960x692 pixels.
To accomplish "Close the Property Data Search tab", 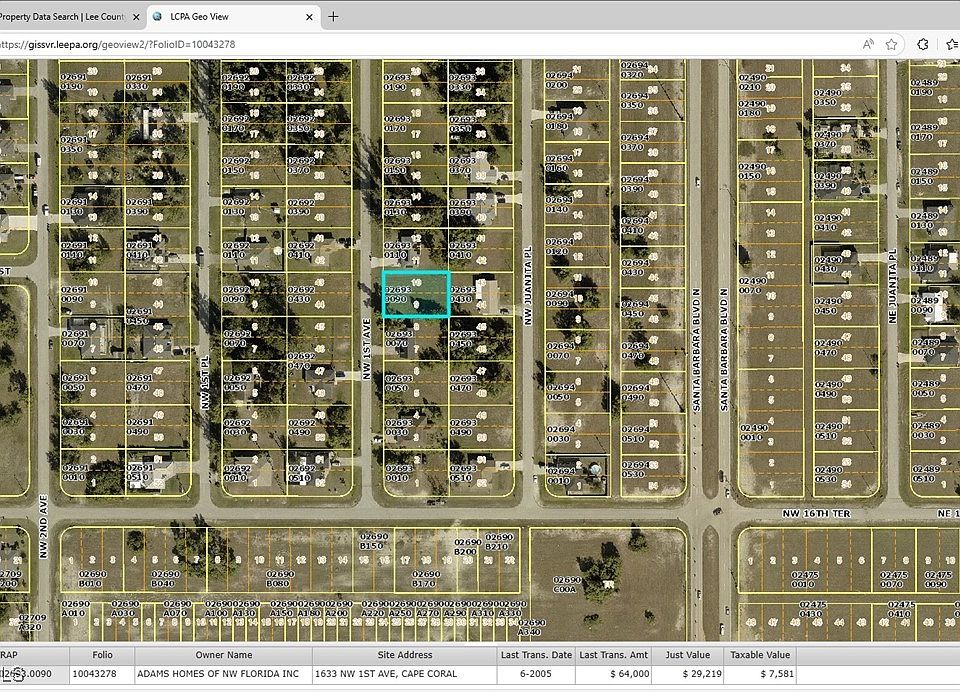I will pyautogui.click(x=136, y=17).
